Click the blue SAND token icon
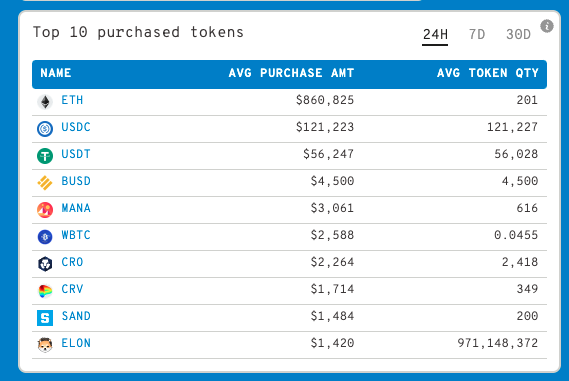Image resolution: width=569 pixels, height=381 pixels. [45, 318]
